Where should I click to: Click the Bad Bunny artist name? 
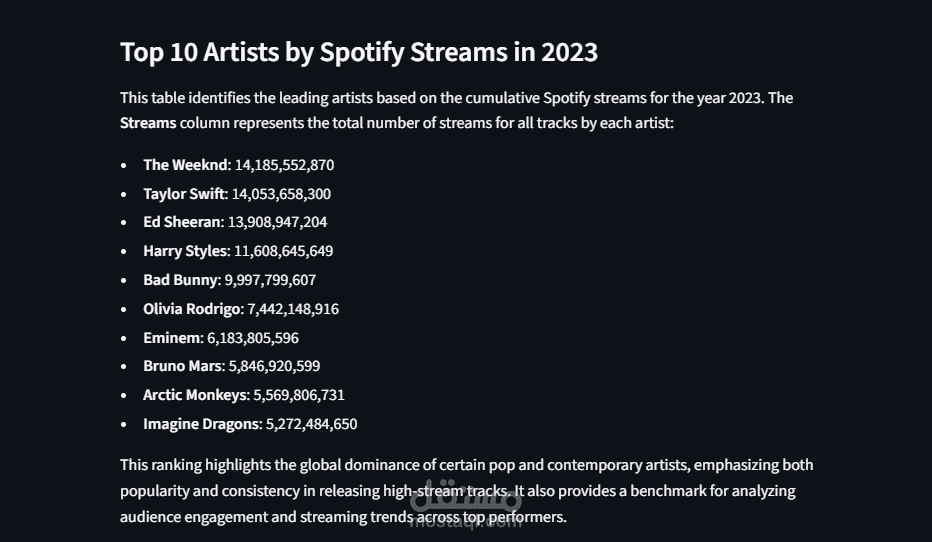click(179, 280)
